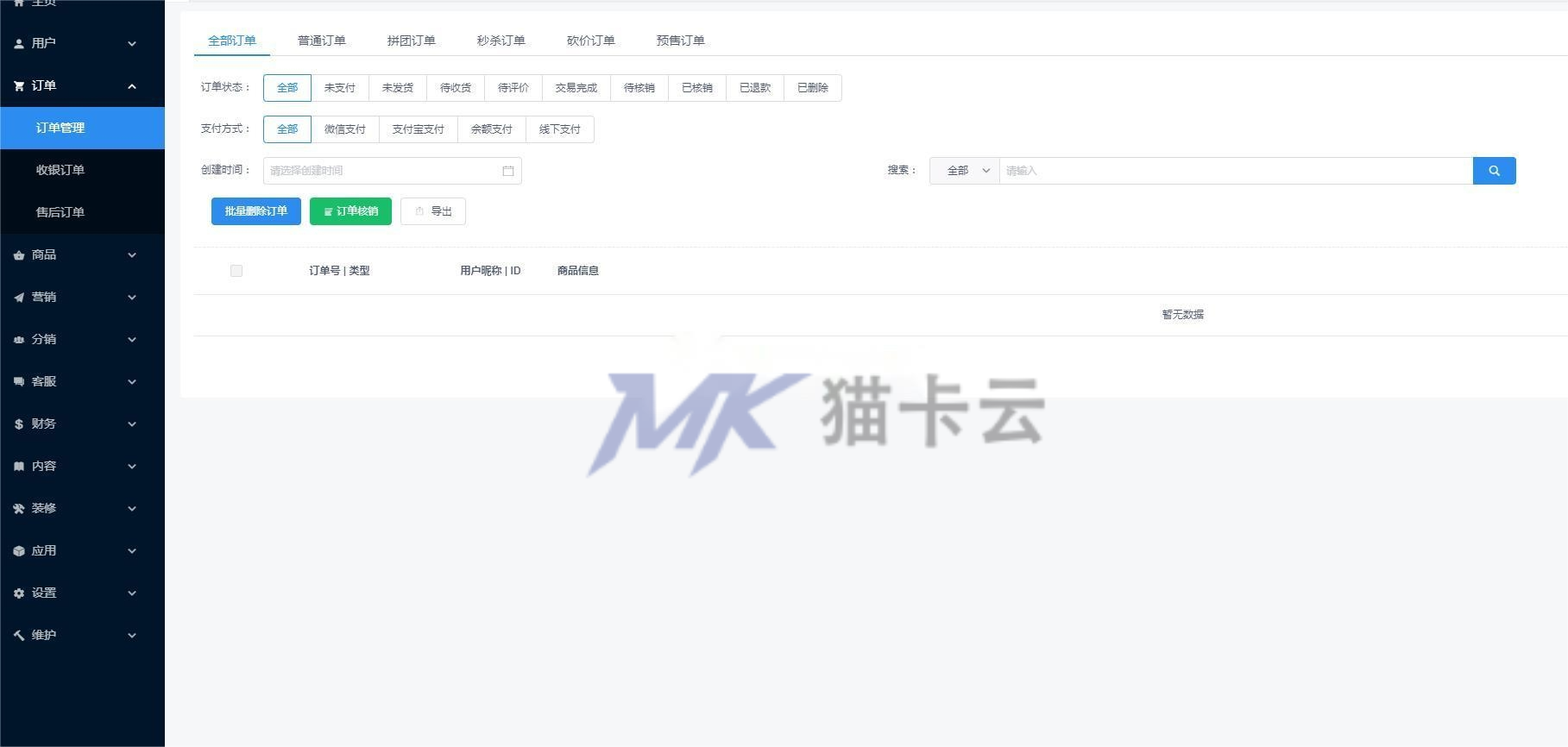1568x747 pixels.
Task: Click the settings gear icon
Action: coord(19,593)
